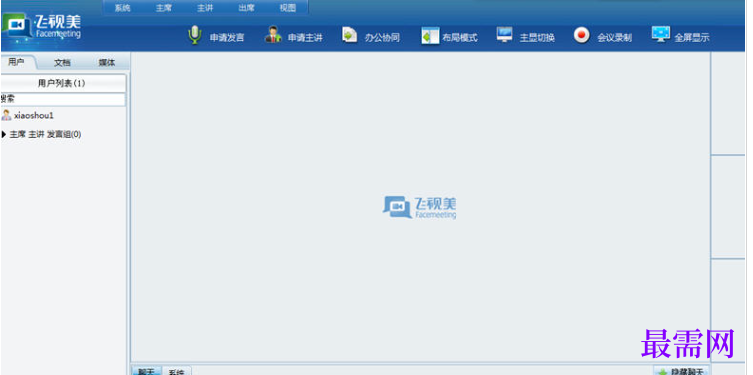Click the monitor icon for 主显切换
Viewport: 753px width, 375px height.
[504, 35]
